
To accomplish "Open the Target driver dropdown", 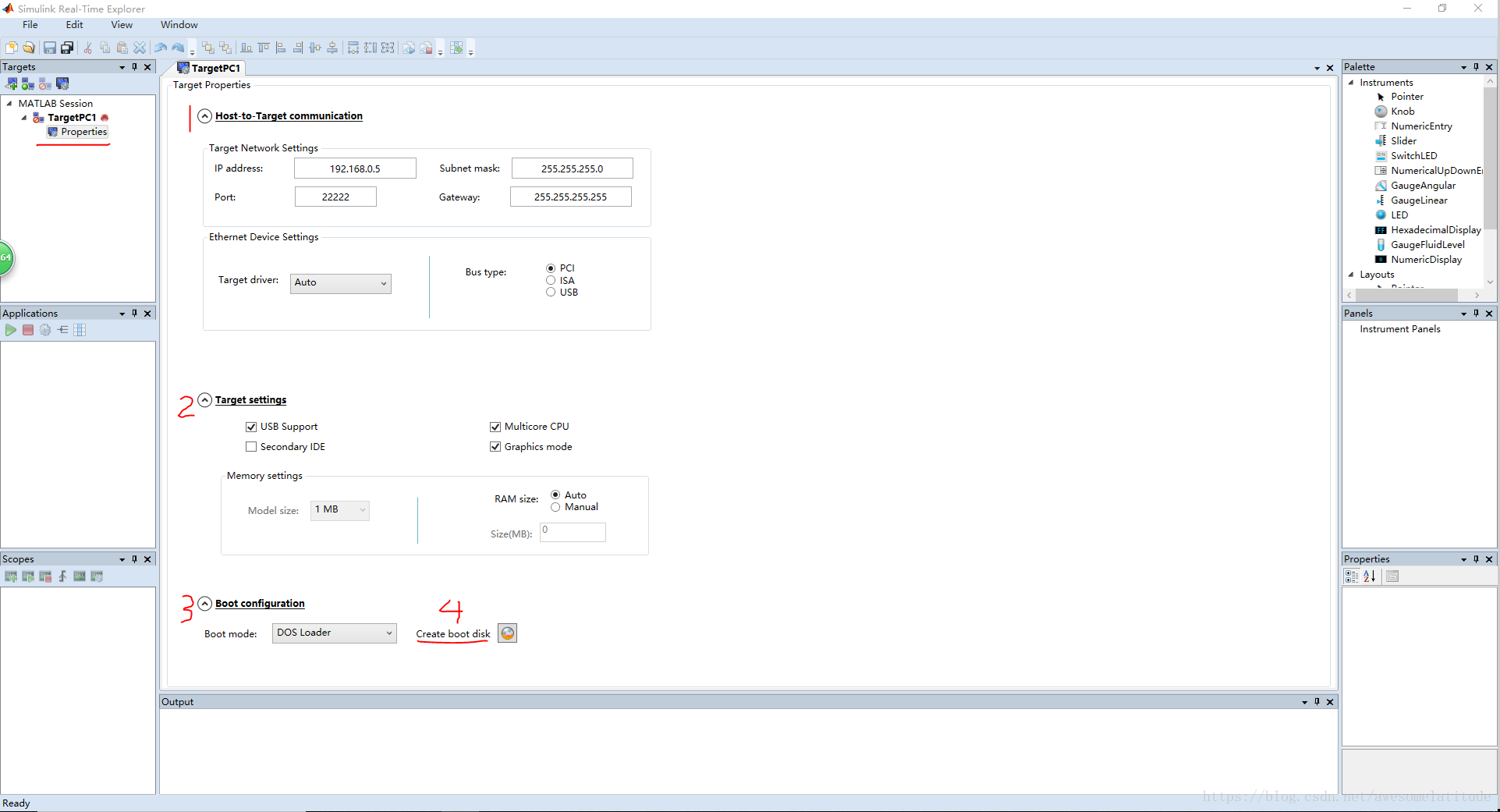I will (x=341, y=283).
